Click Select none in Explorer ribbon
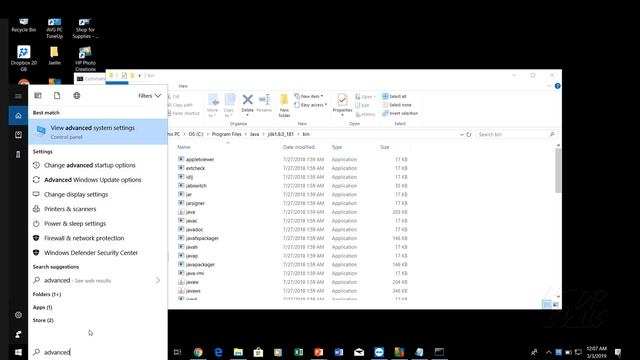This screenshot has height=360, width=640. coord(397,105)
